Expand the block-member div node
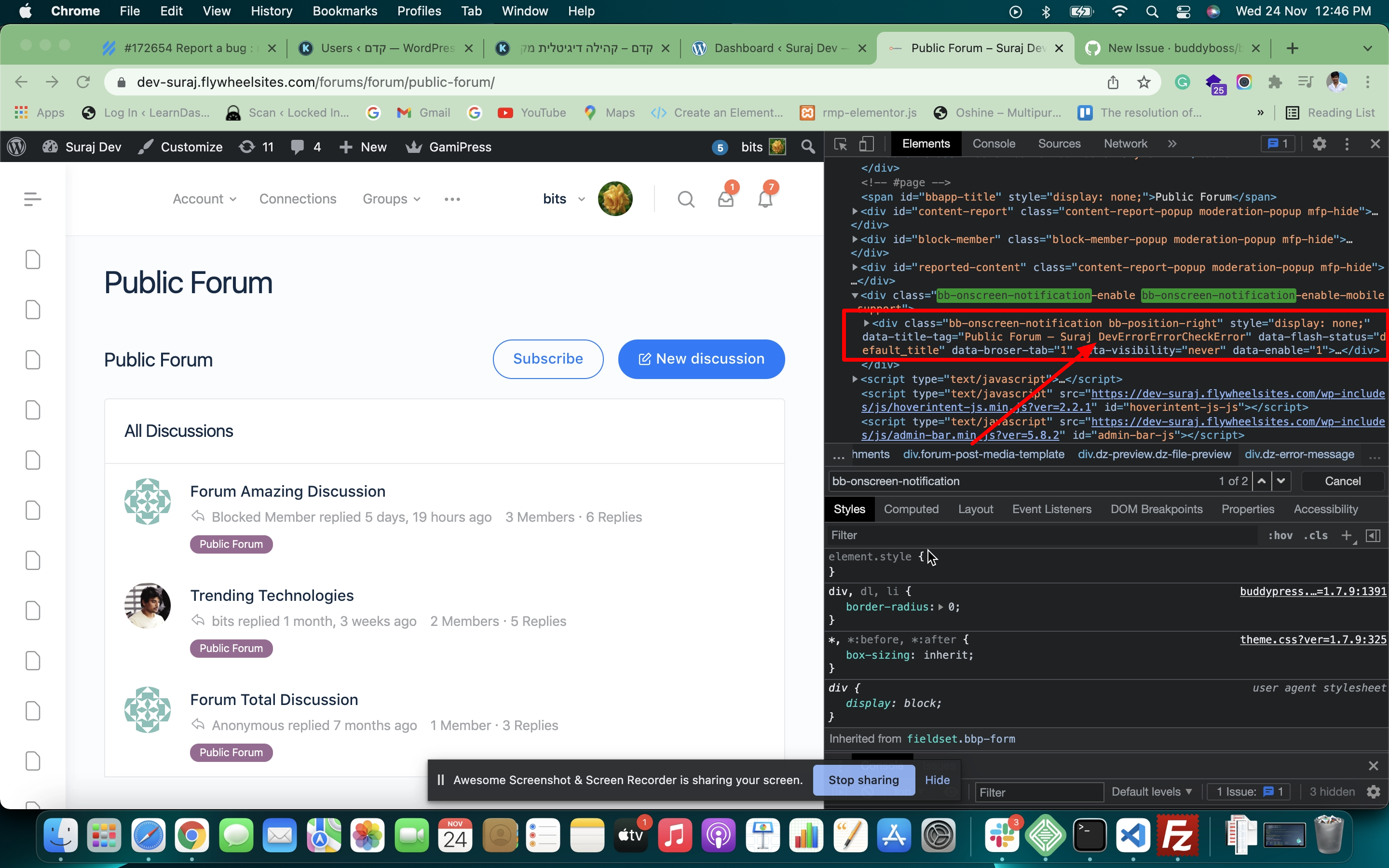1389x868 pixels. (x=855, y=239)
